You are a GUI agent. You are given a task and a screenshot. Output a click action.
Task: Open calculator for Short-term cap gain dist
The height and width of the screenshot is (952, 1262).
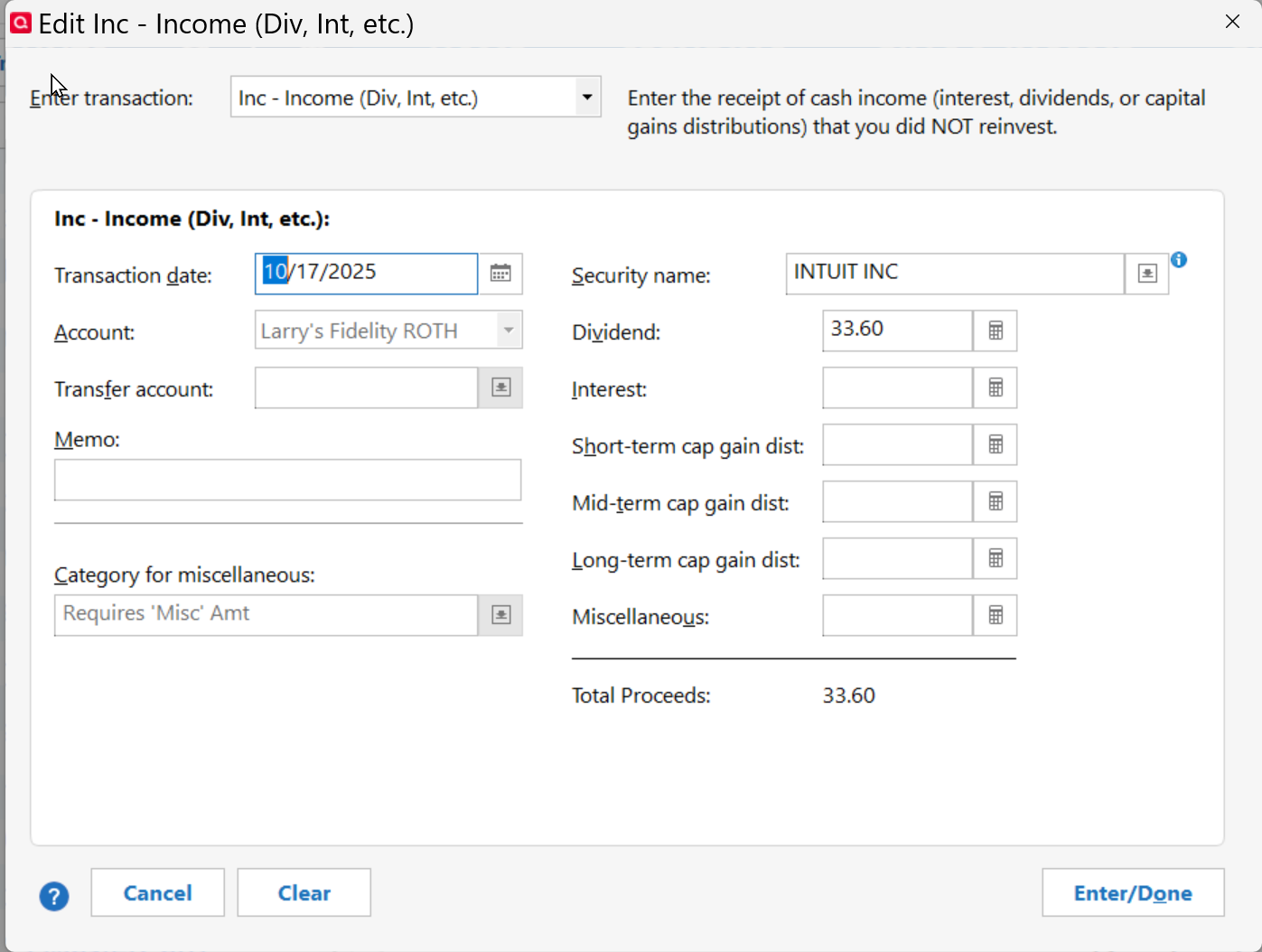pos(996,444)
